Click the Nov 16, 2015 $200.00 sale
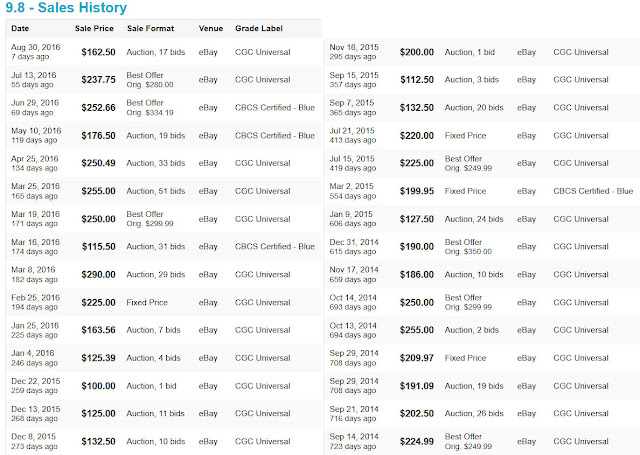640x455 pixels. point(417,52)
